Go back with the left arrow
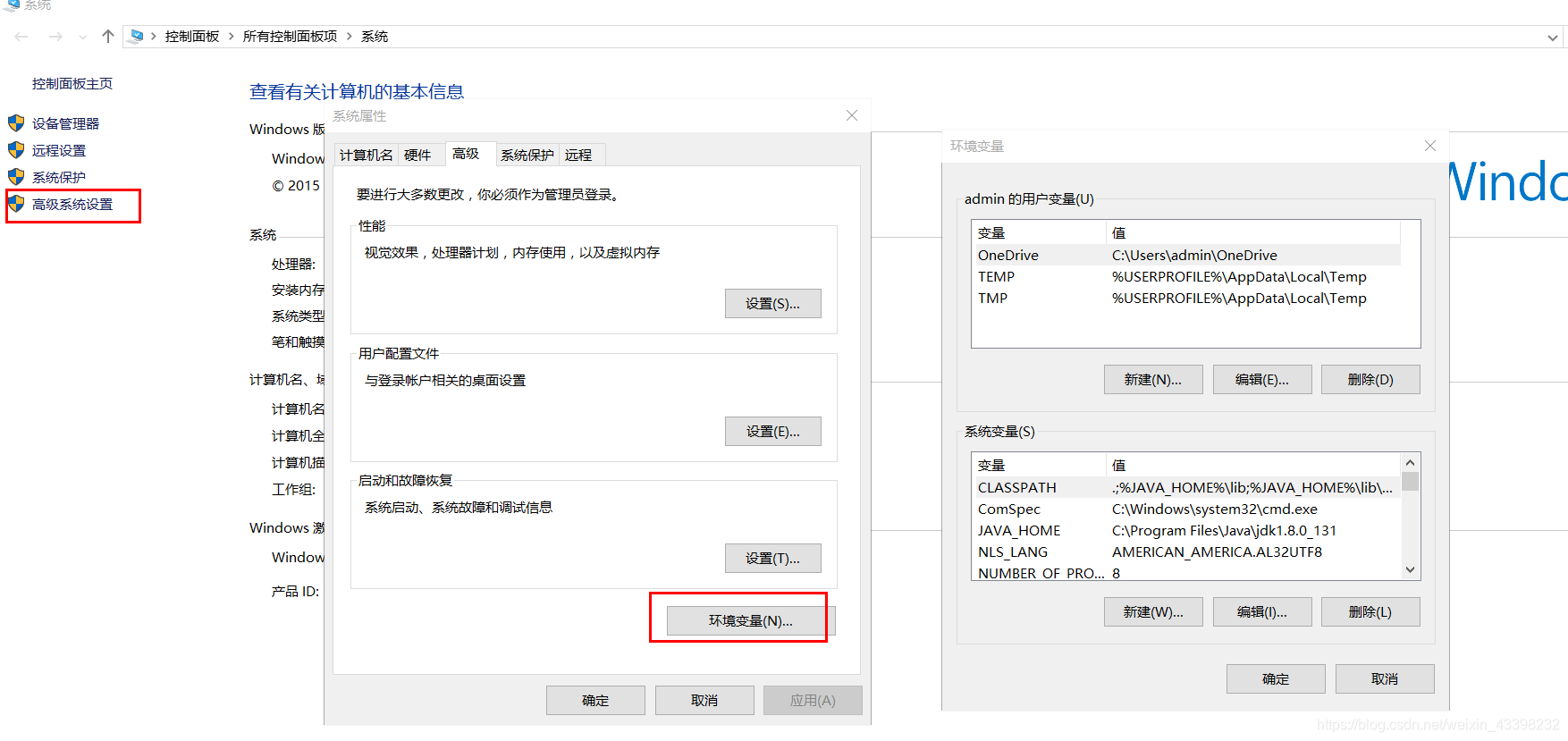Viewport: 1568px width, 741px height. (21, 37)
